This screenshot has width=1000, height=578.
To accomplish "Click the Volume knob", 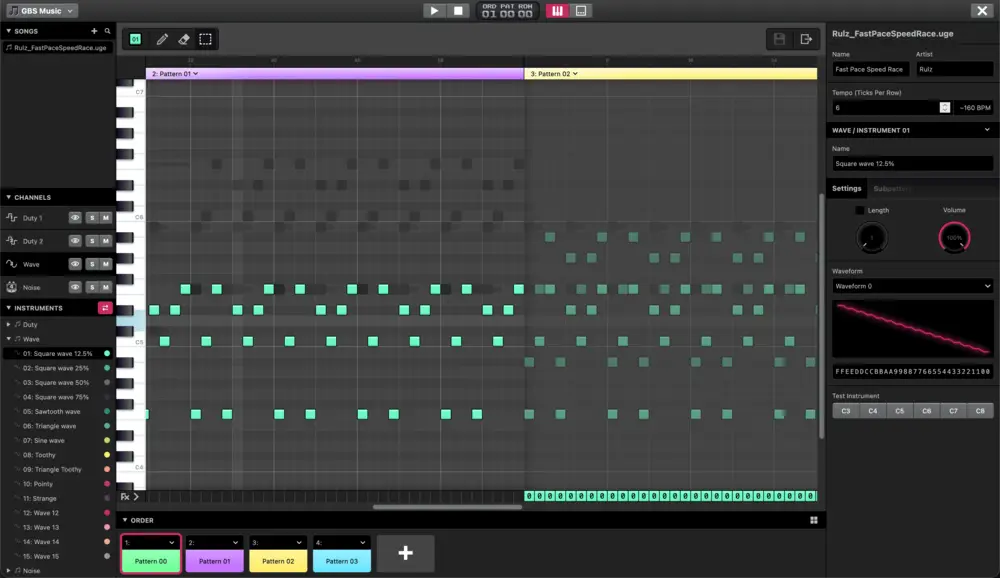I will pos(954,237).
